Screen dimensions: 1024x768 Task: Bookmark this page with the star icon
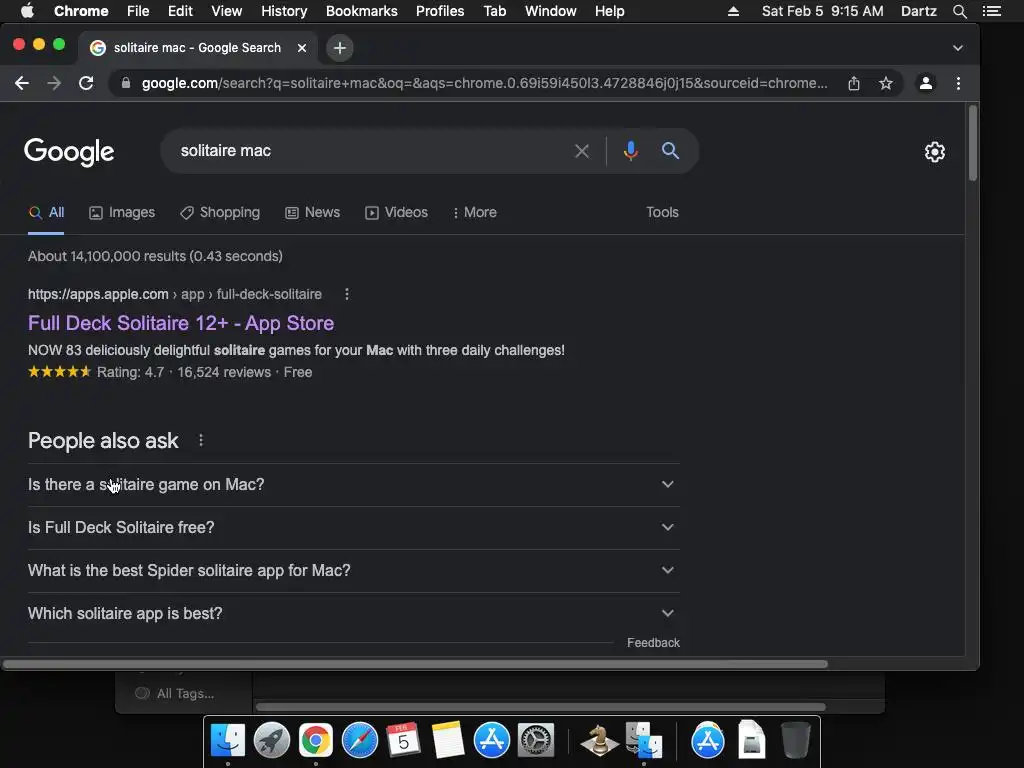[886, 83]
